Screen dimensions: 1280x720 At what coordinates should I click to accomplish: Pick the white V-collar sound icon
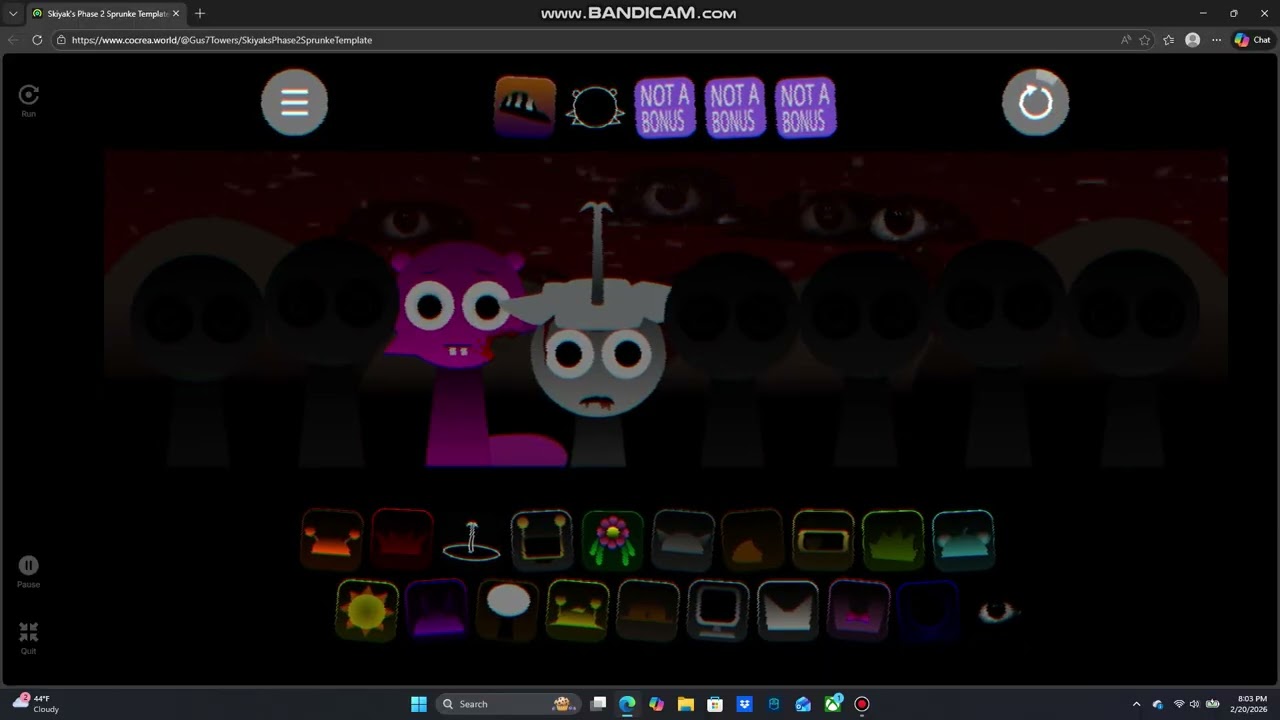click(787, 610)
